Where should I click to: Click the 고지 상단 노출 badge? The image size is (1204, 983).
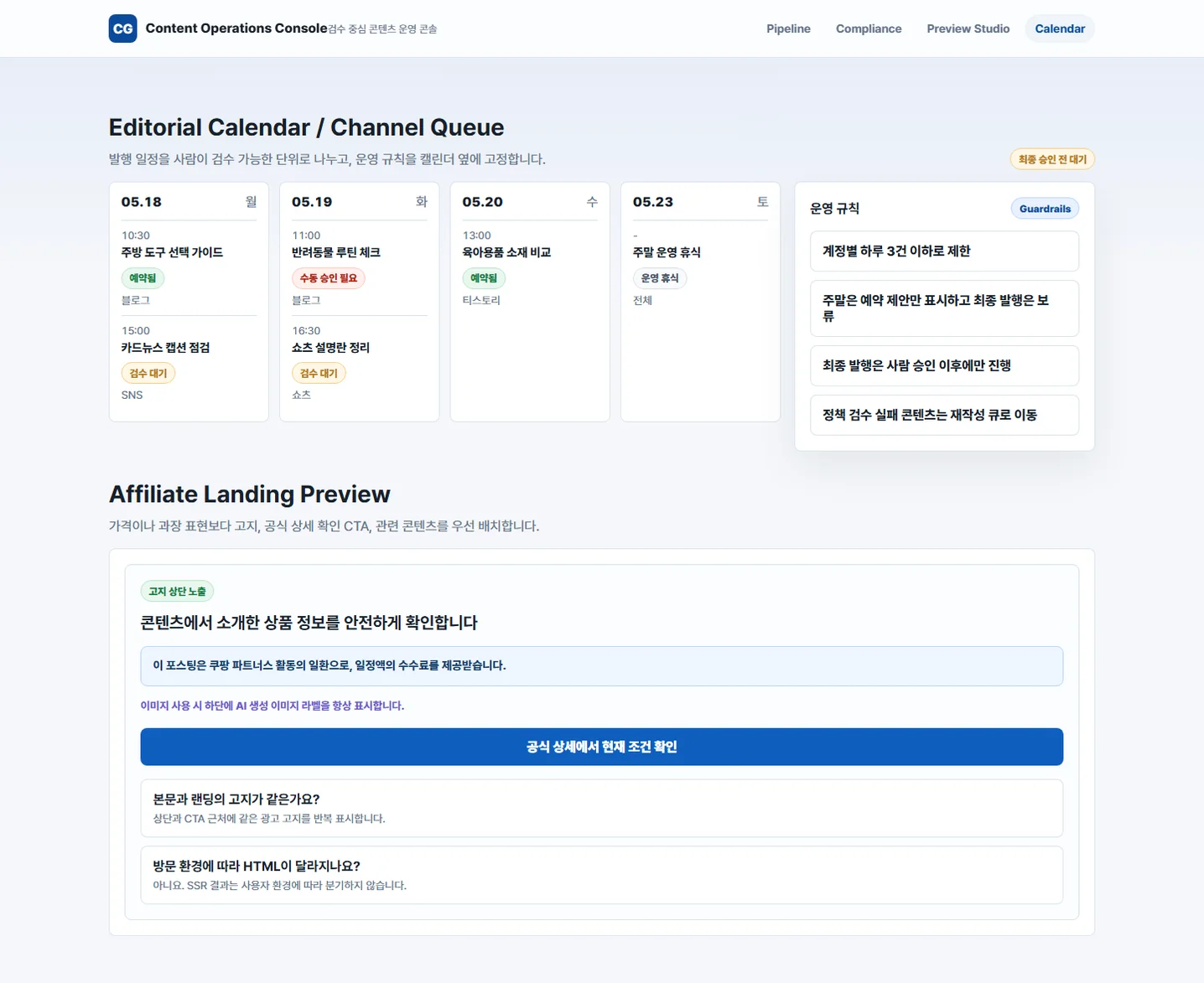pos(177,592)
